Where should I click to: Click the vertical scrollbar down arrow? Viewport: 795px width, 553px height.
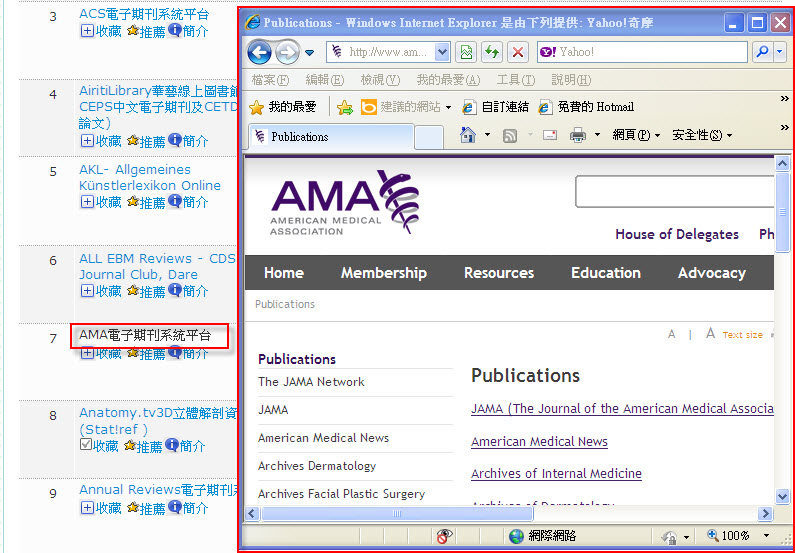[x=782, y=496]
